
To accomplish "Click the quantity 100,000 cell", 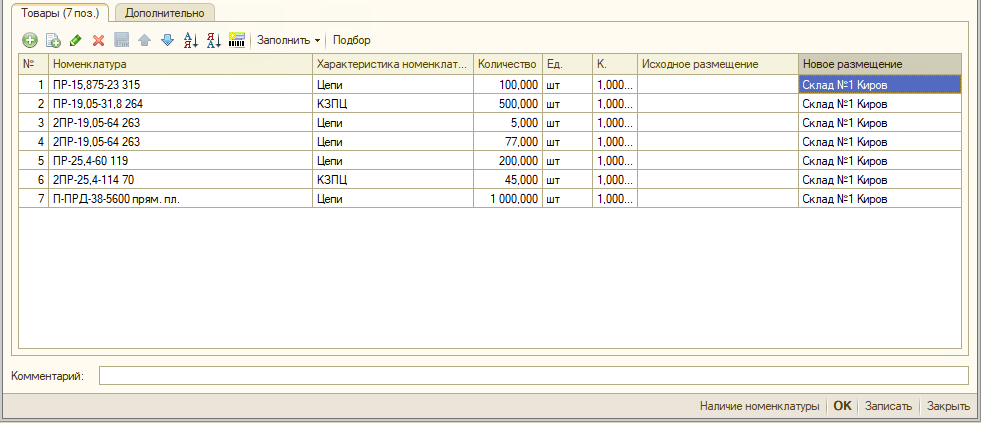I will tap(507, 84).
